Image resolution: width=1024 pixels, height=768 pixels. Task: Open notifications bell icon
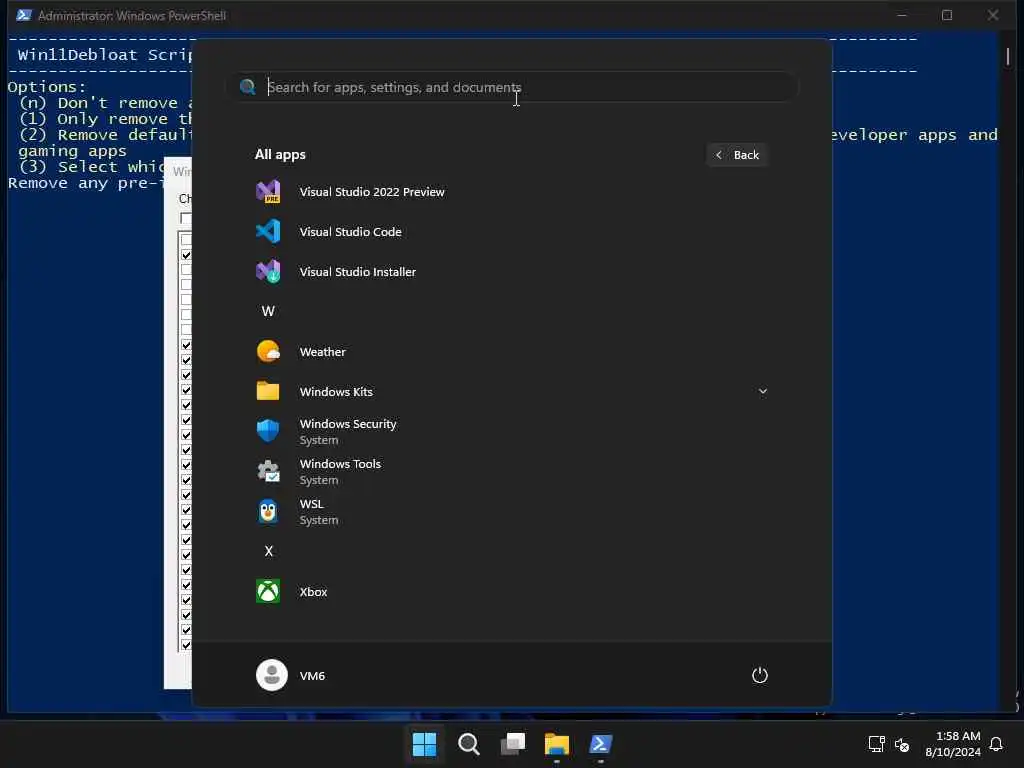coord(996,744)
